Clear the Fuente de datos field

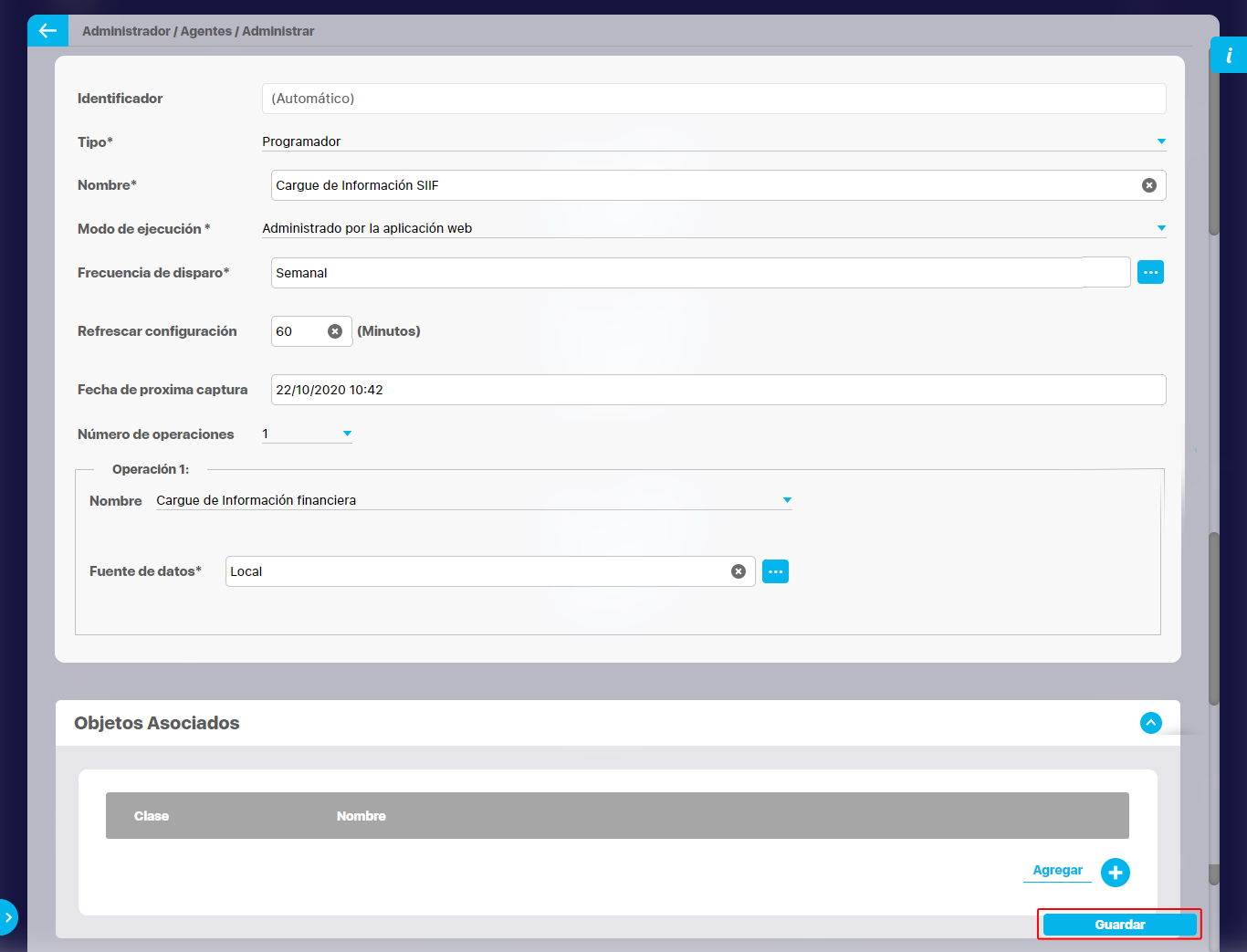point(738,571)
